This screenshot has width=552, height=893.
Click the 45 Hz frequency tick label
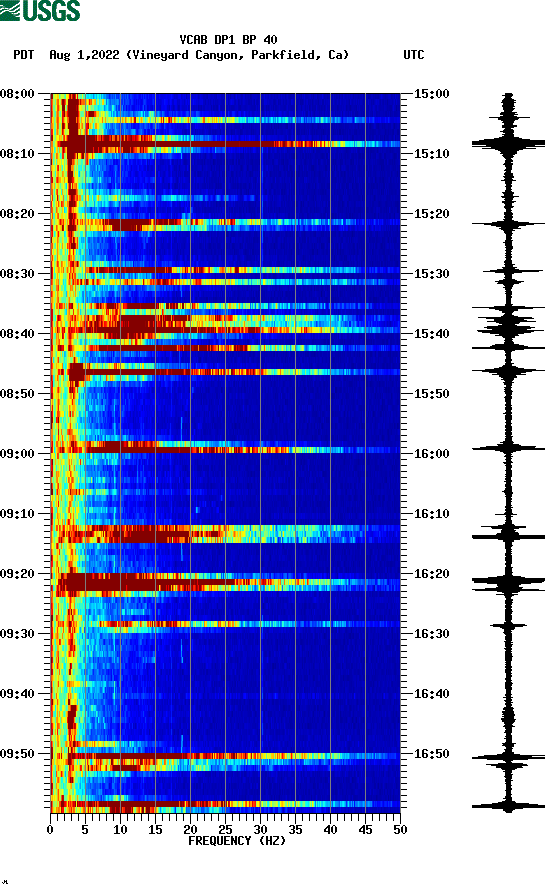(365, 830)
